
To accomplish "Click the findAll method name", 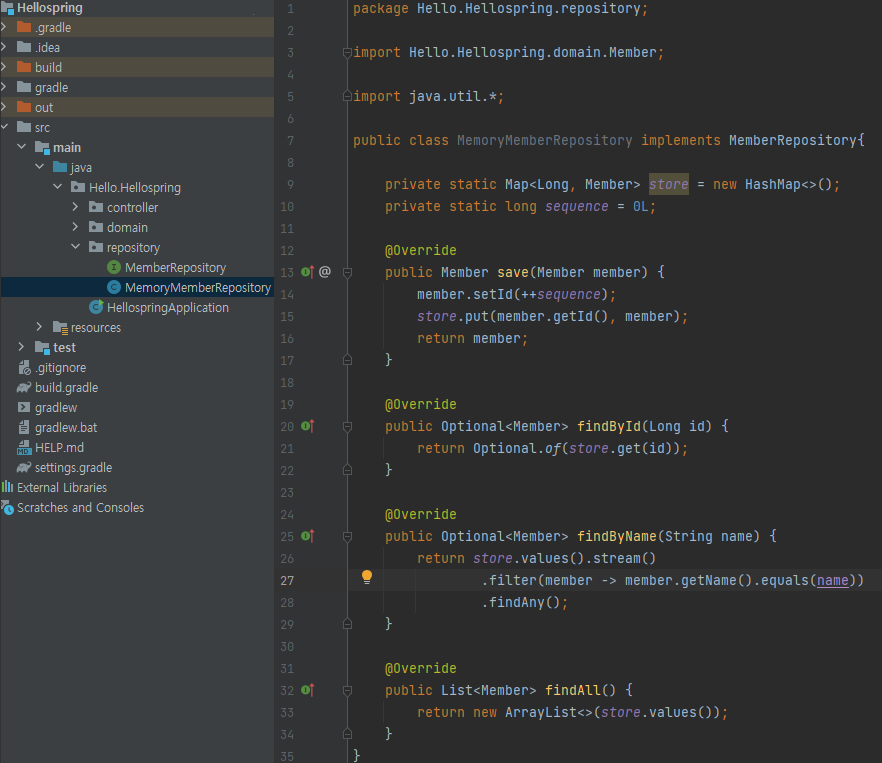I will [x=573, y=690].
